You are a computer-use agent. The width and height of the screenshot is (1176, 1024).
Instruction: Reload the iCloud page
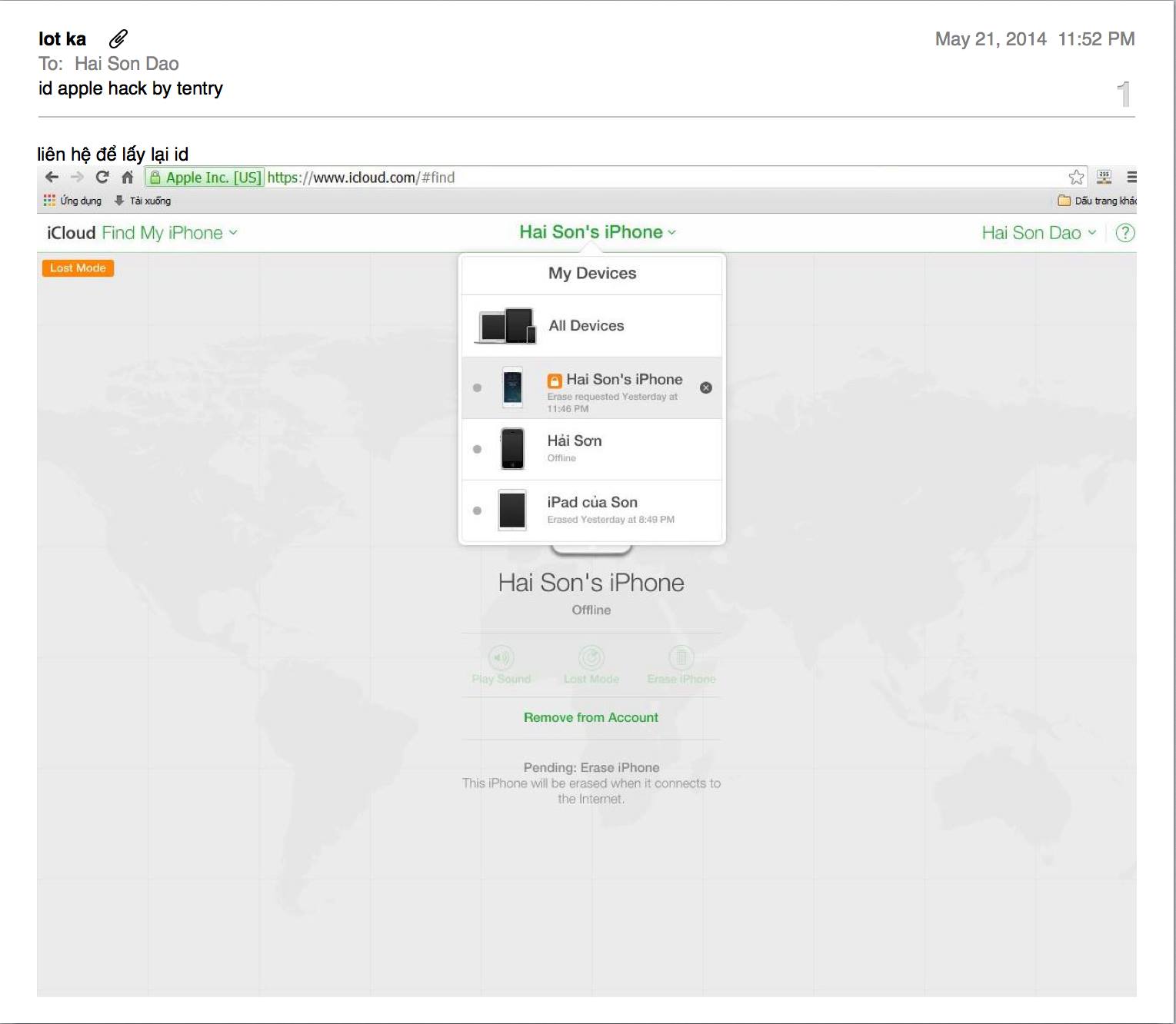coord(102,178)
